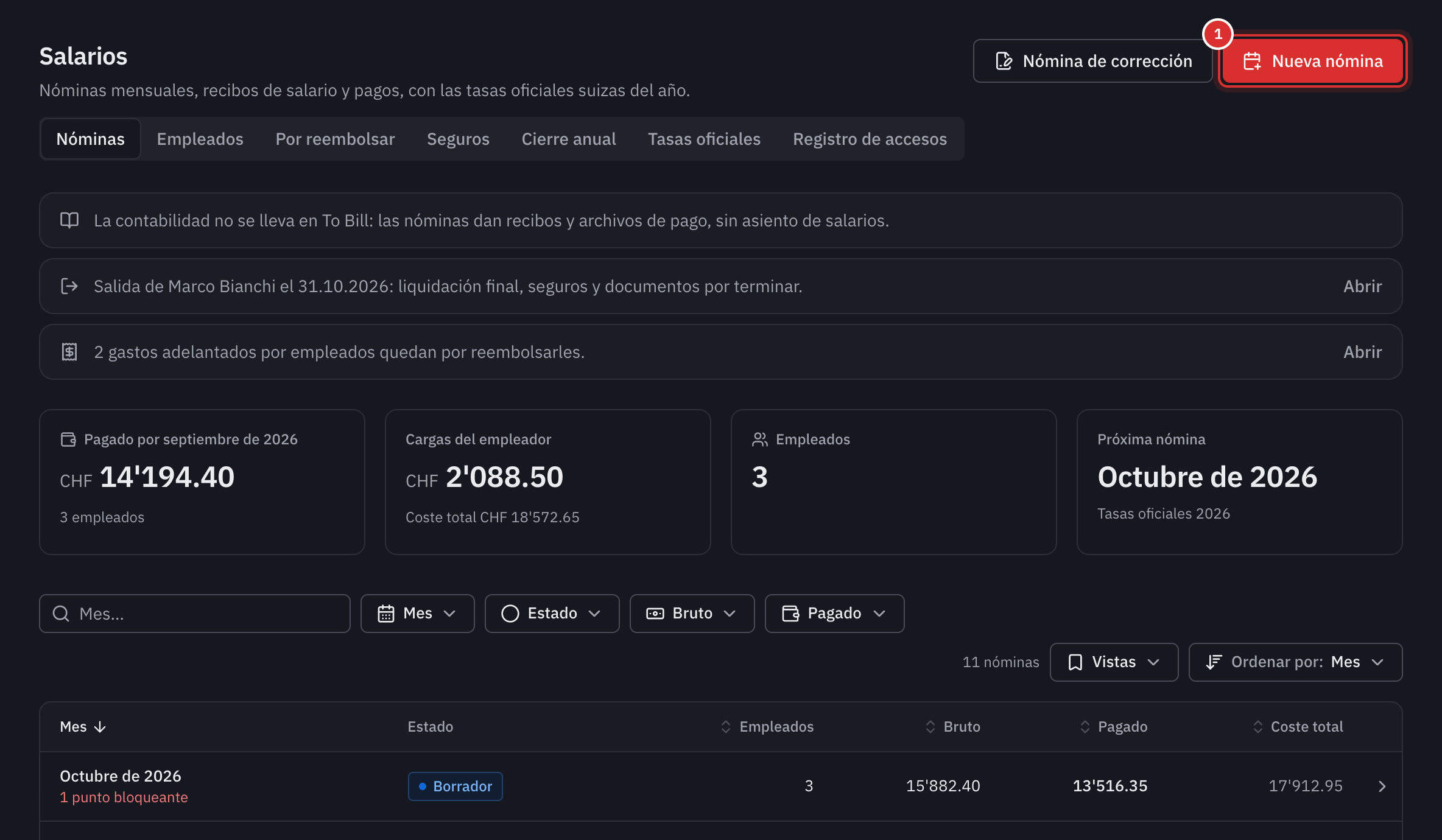Click the wallet icon in the Pagado filter
1442x840 pixels.
pos(790,614)
